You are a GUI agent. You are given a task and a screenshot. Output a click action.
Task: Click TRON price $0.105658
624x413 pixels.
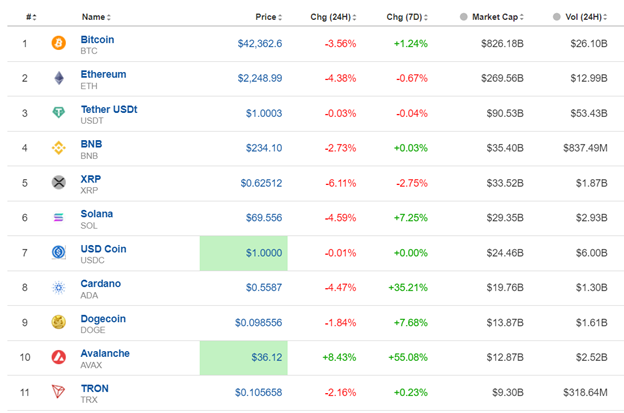(x=258, y=392)
